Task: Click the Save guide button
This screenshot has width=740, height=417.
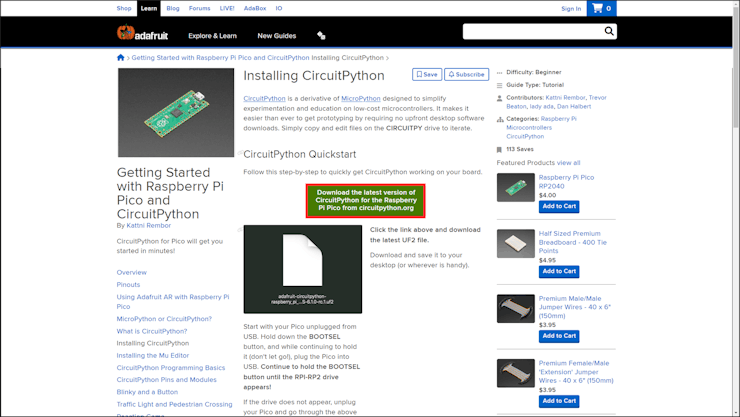Action: [x=427, y=75]
